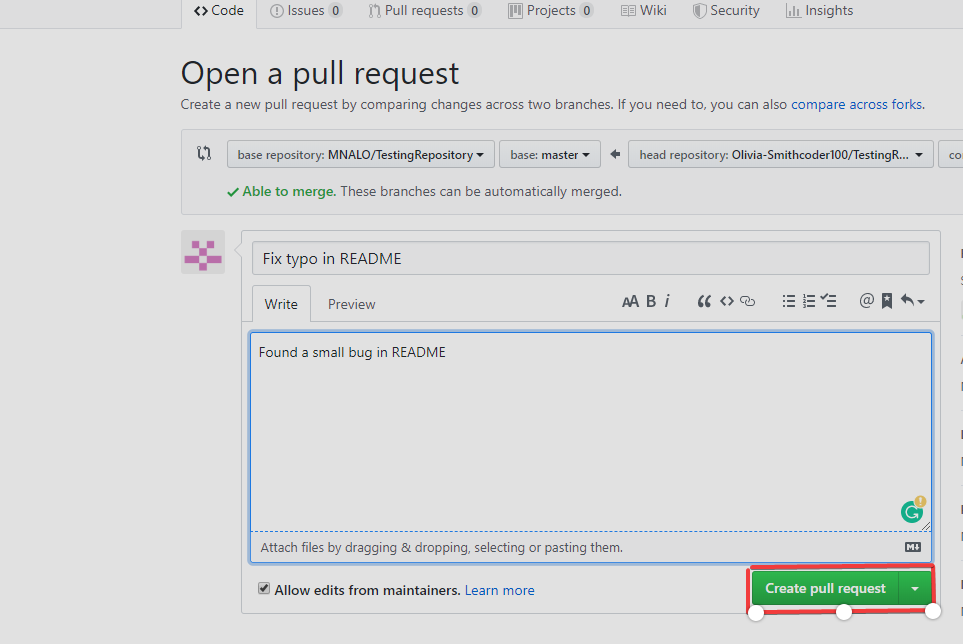
Task: Click the Able to merge status text
Action: 289,192
